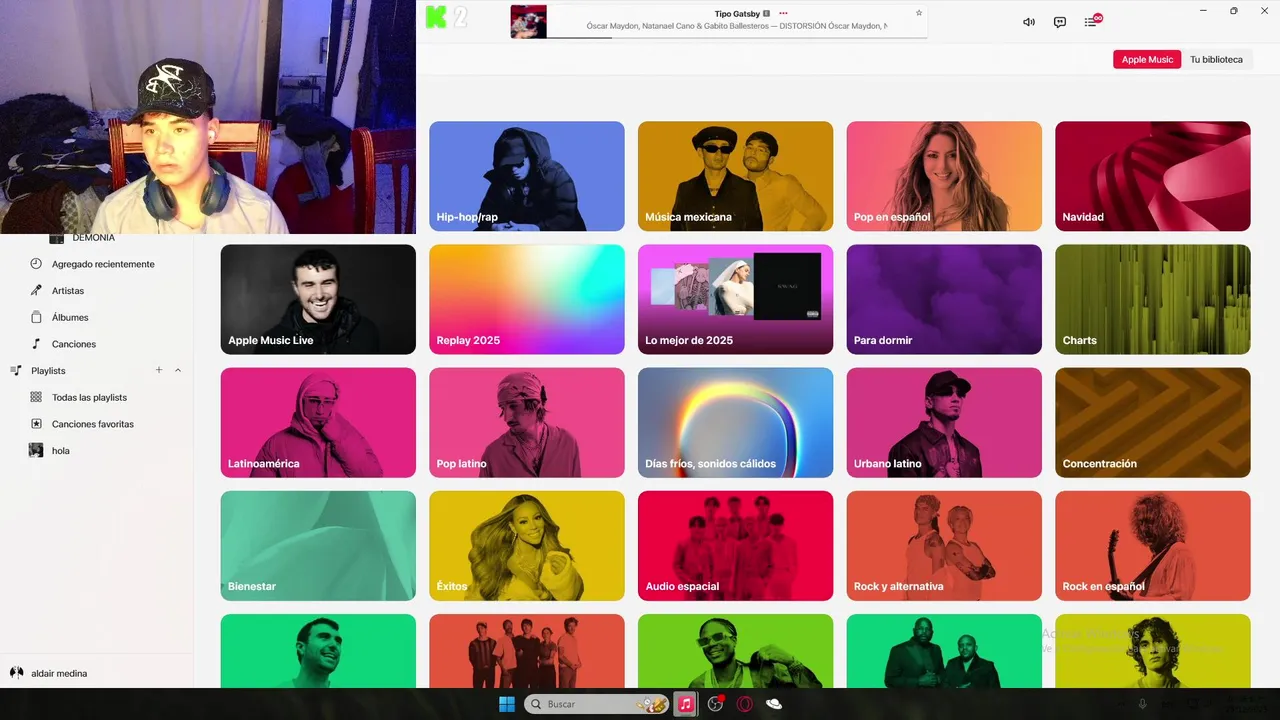Select Todas las playlists

coord(89,397)
